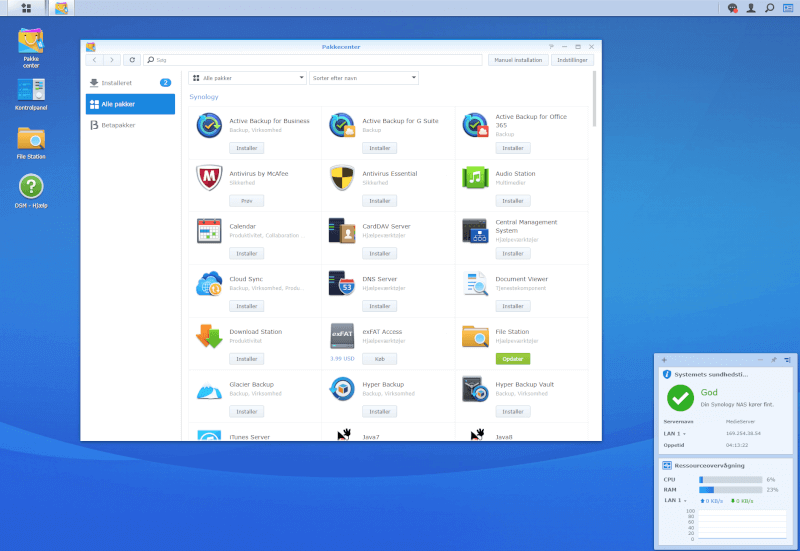Screen dimensions: 800x551
Task: Go back with the left arrow button
Action: click(94, 60)
